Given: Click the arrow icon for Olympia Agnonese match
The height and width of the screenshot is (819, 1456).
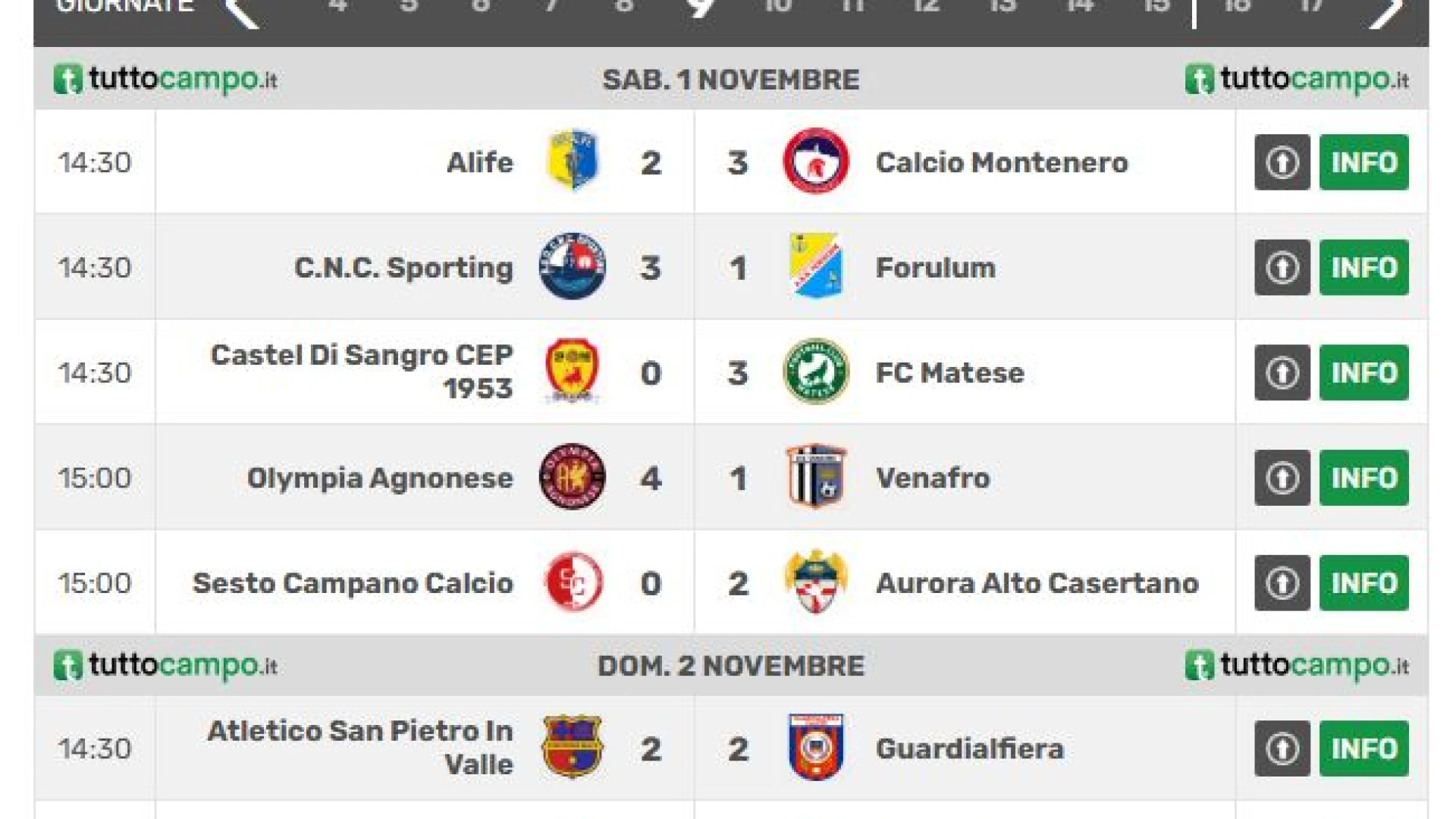Looking at the screenshot, I should (1282, 479).
